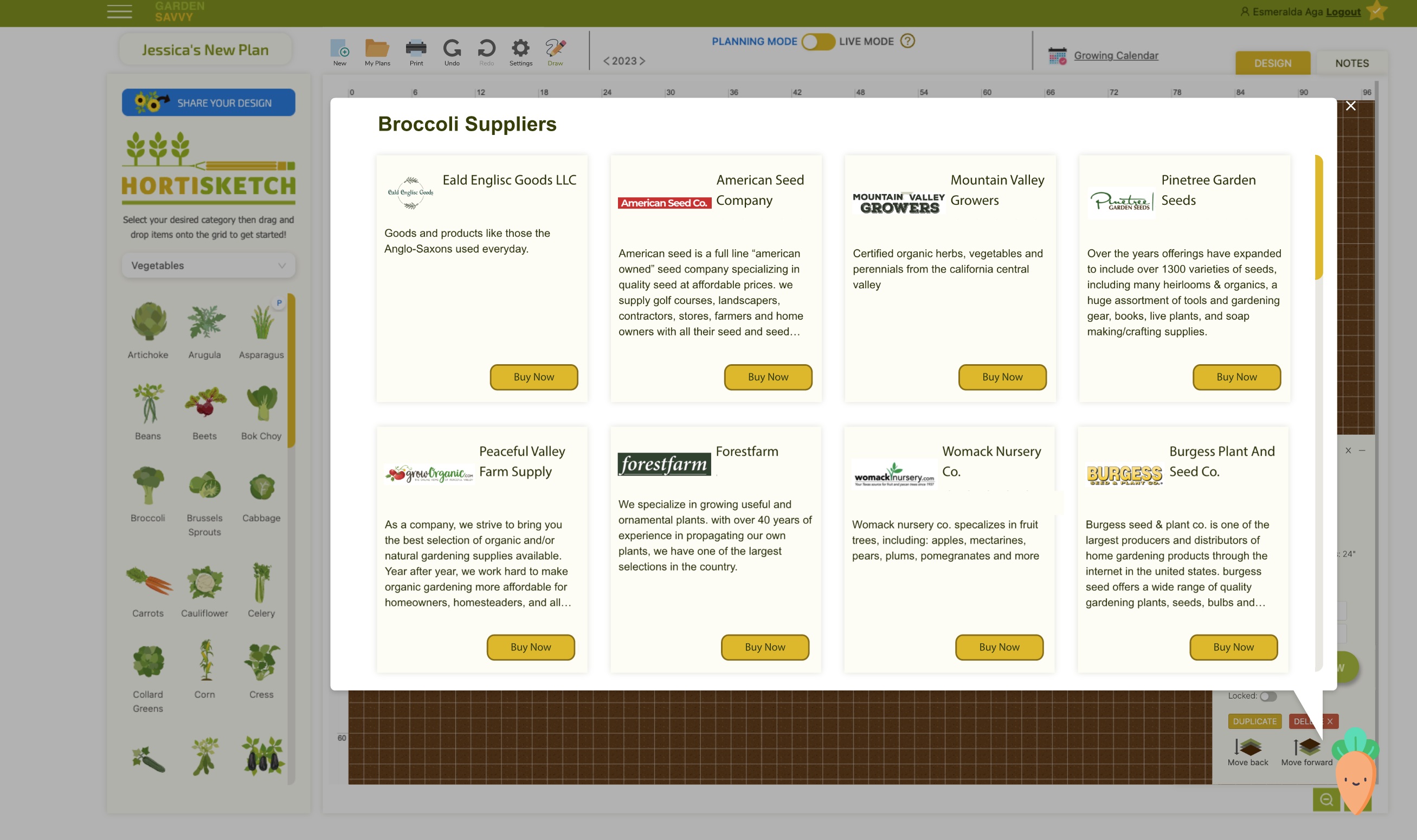The width and height of the screenshot is (1417, 840).
Task: Click Buy Now for American Seed Company
Action: point(768,377)
